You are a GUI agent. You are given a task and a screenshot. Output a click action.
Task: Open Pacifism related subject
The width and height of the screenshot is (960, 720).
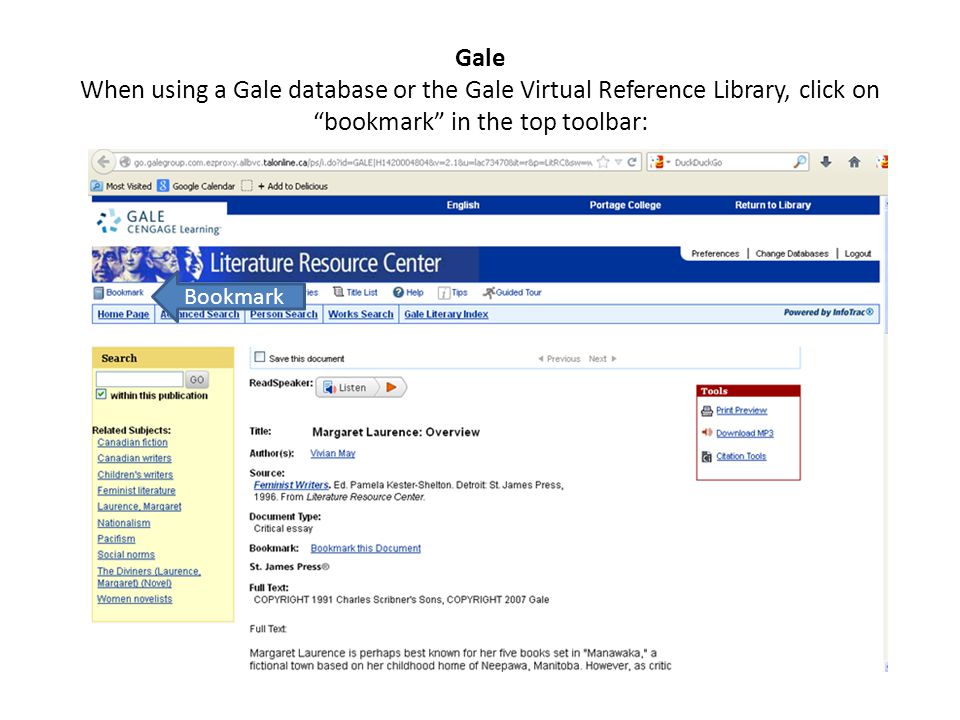coord(116,539)
